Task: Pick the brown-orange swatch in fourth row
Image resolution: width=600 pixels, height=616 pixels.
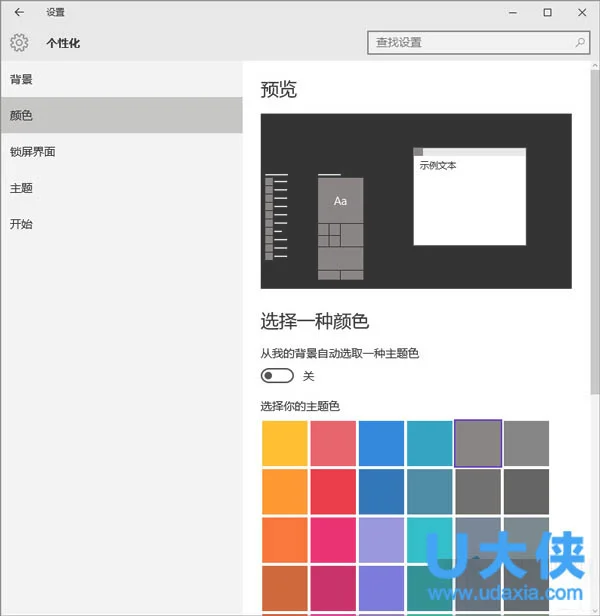Action: pos(285,588)
